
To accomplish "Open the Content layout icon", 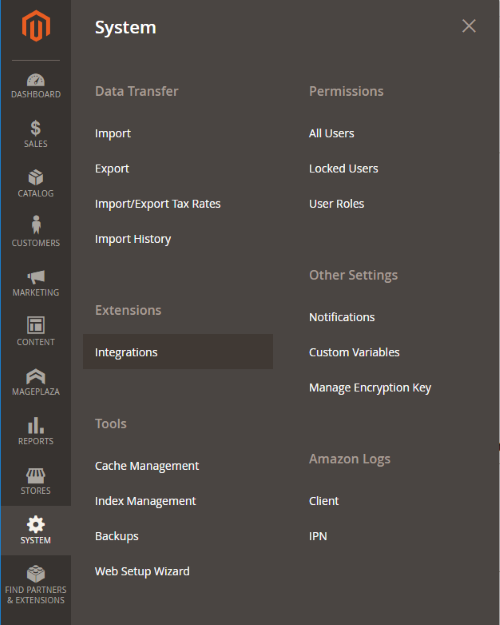I will [36, 325].
